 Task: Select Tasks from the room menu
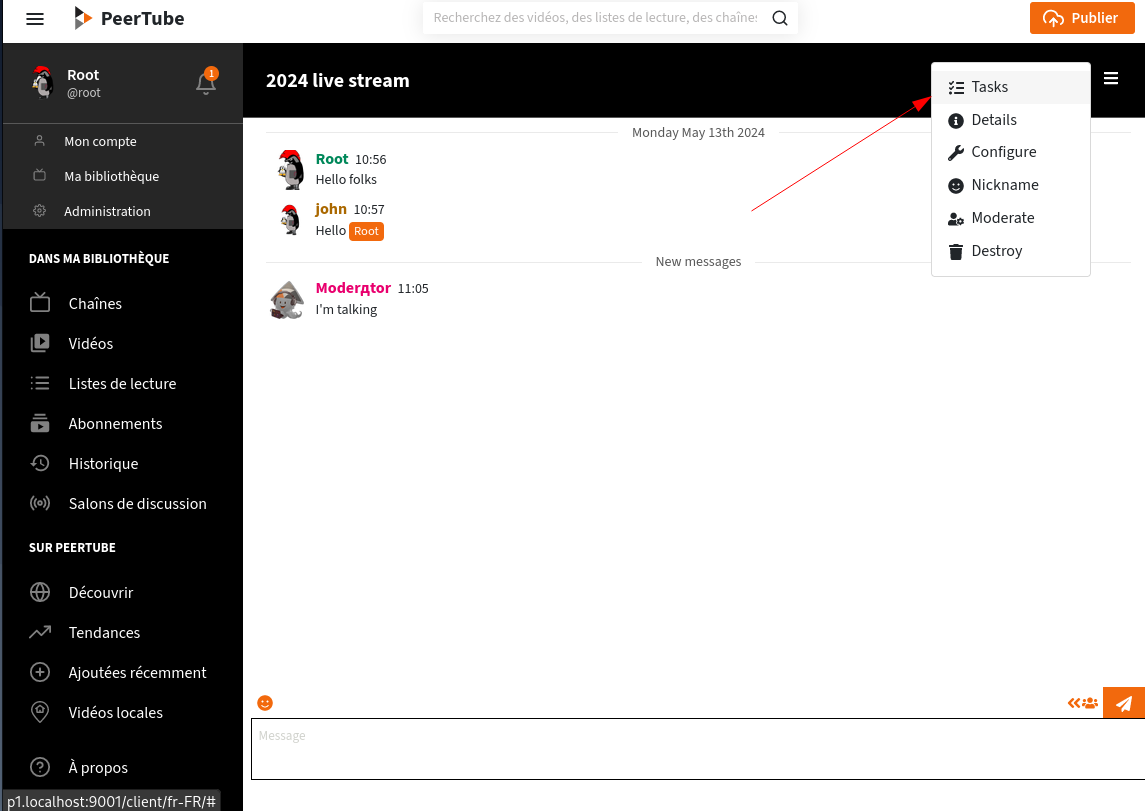pyautogui.click(x=1011, y=88)
